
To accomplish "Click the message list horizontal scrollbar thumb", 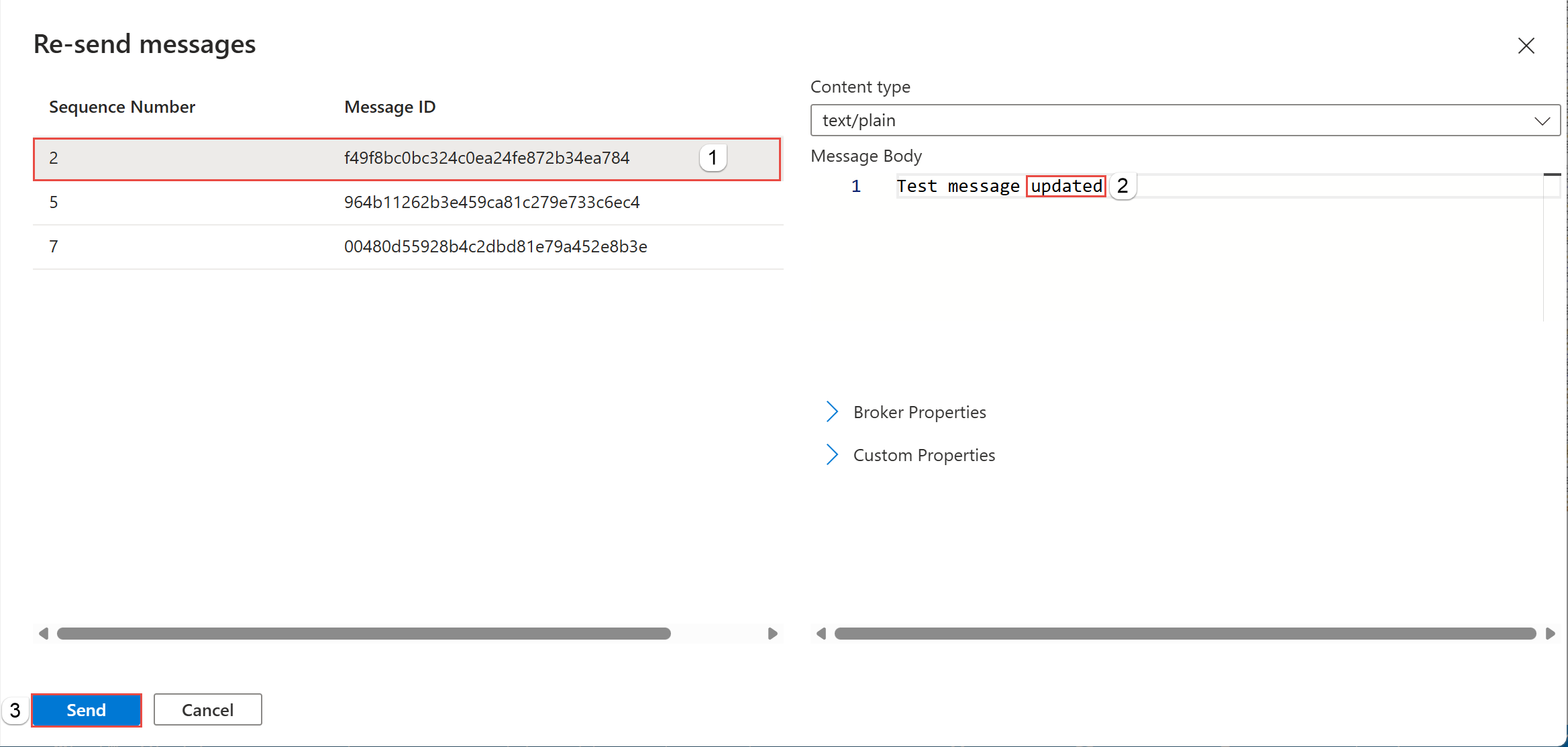I will 364,633.
